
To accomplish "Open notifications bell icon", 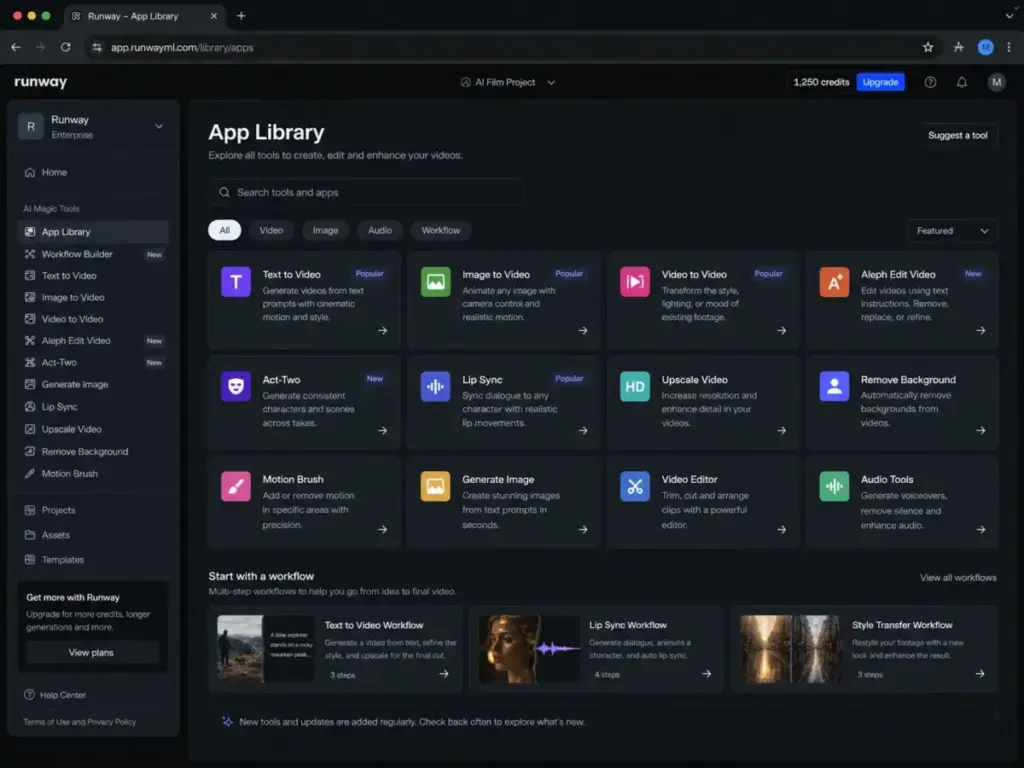I will pyautogui.click(x=962, y=82).
